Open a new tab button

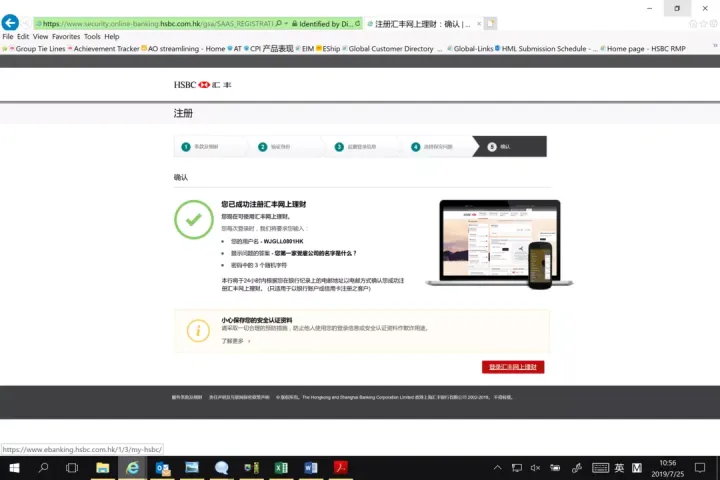[x=490, y=23]
